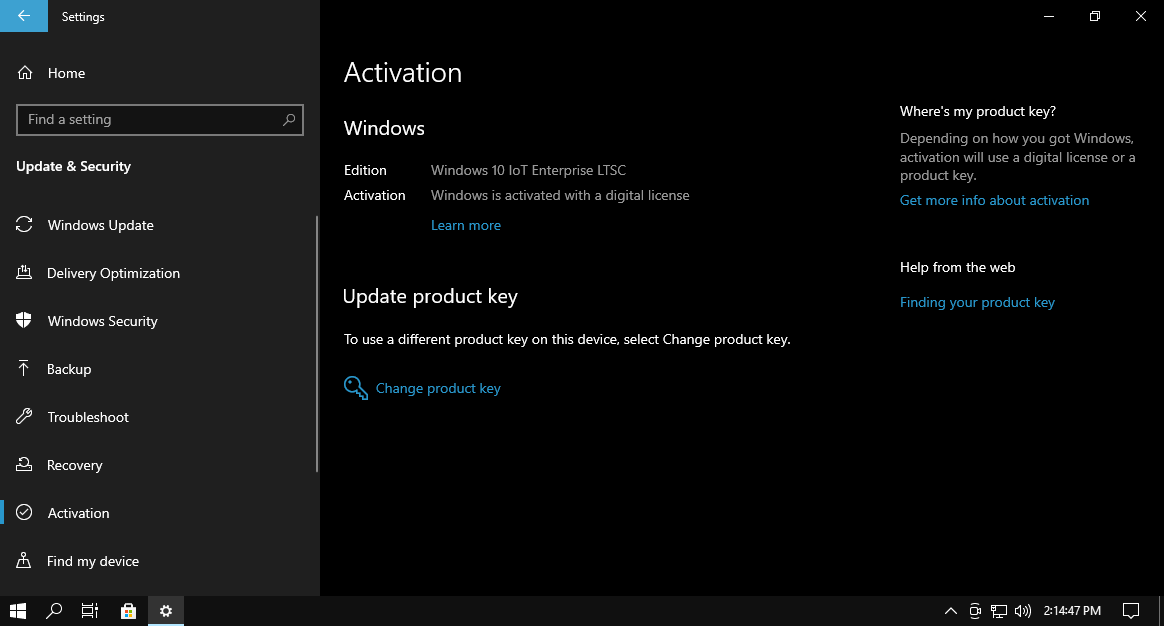Viewport: 1164px width, 626px height.
Task: Focus the Find a setting search box
Action: [x=160, y=120]
